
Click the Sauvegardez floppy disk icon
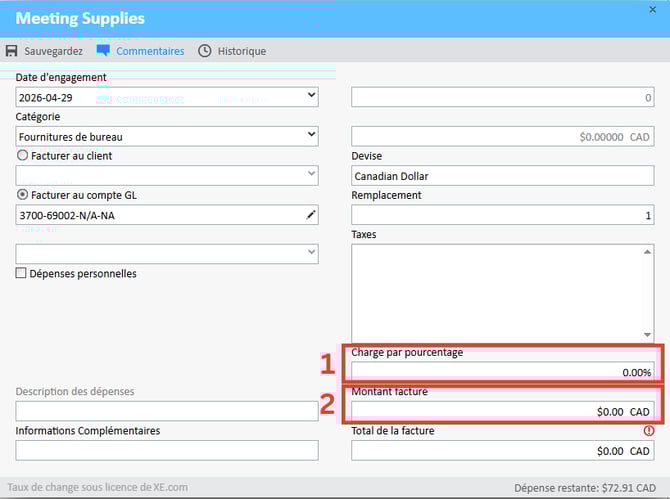(12, 51)
